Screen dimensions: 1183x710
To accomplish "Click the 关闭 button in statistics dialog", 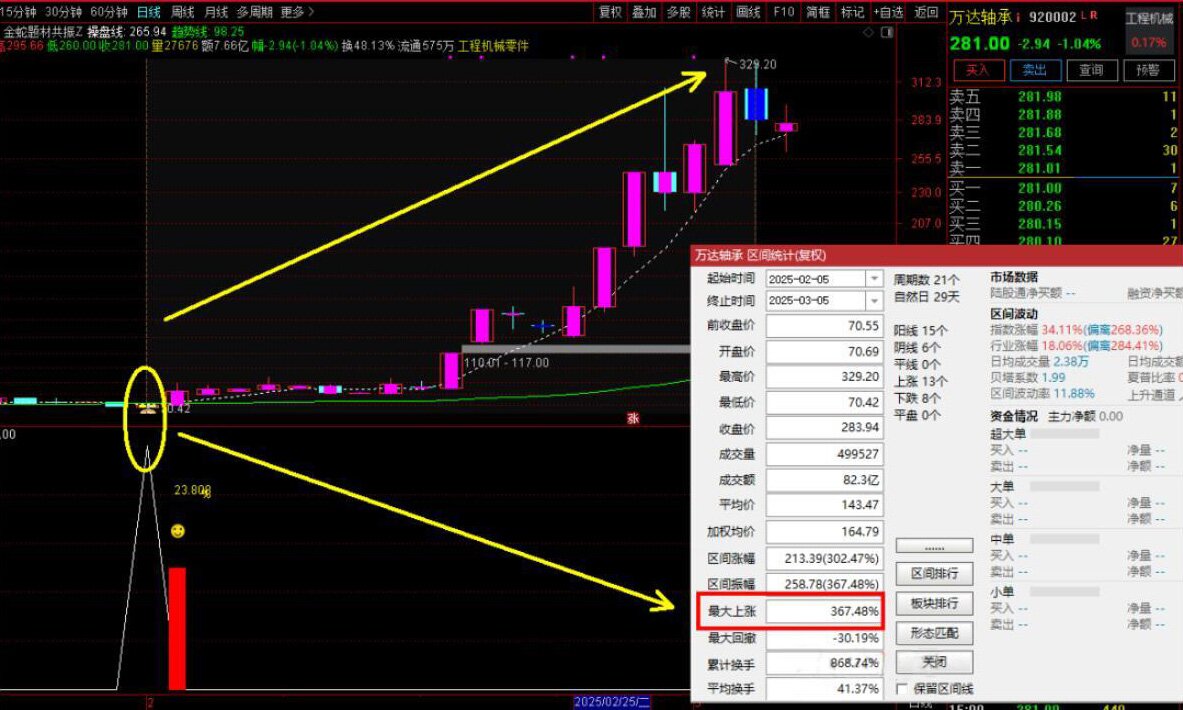I will [934, 662].
